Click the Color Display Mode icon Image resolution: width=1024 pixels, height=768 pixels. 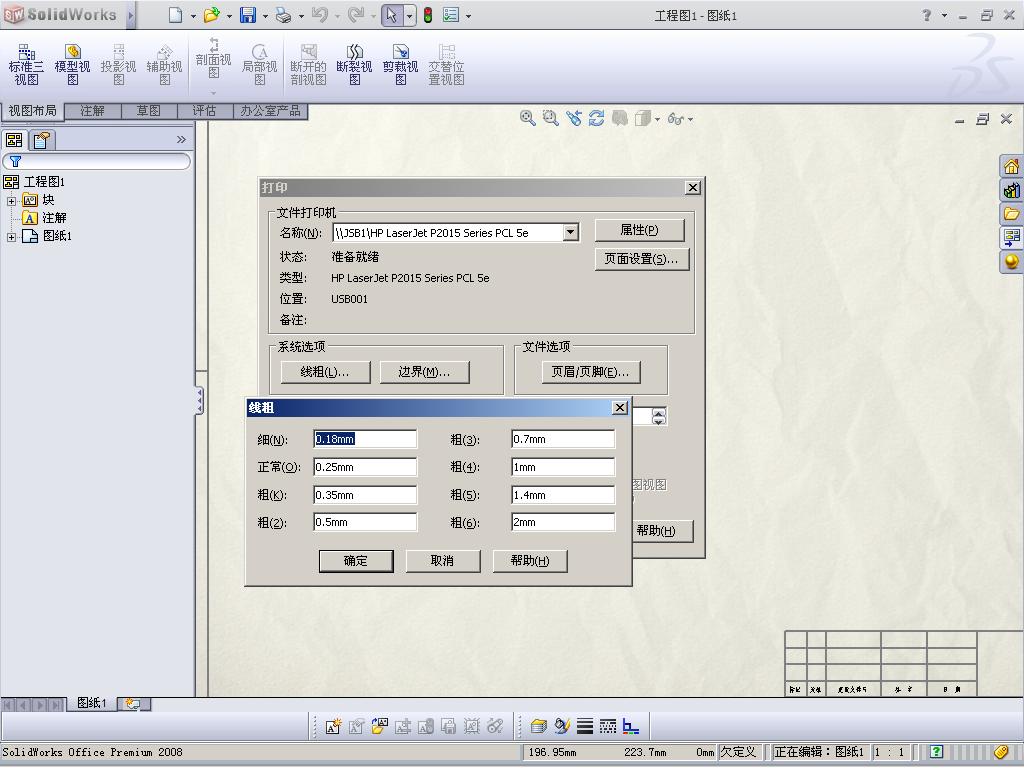[x=631, y=726]
